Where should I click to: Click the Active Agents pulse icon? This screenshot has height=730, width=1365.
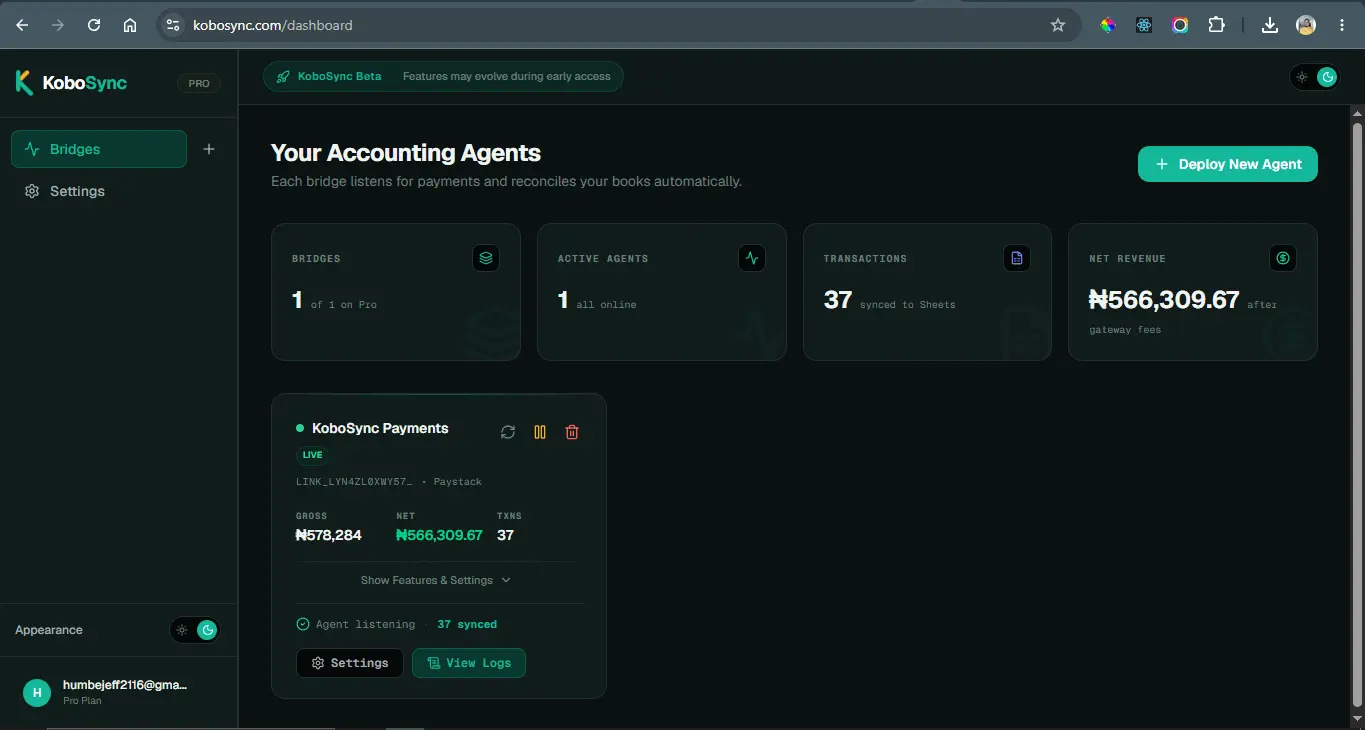tap(752, 258)
